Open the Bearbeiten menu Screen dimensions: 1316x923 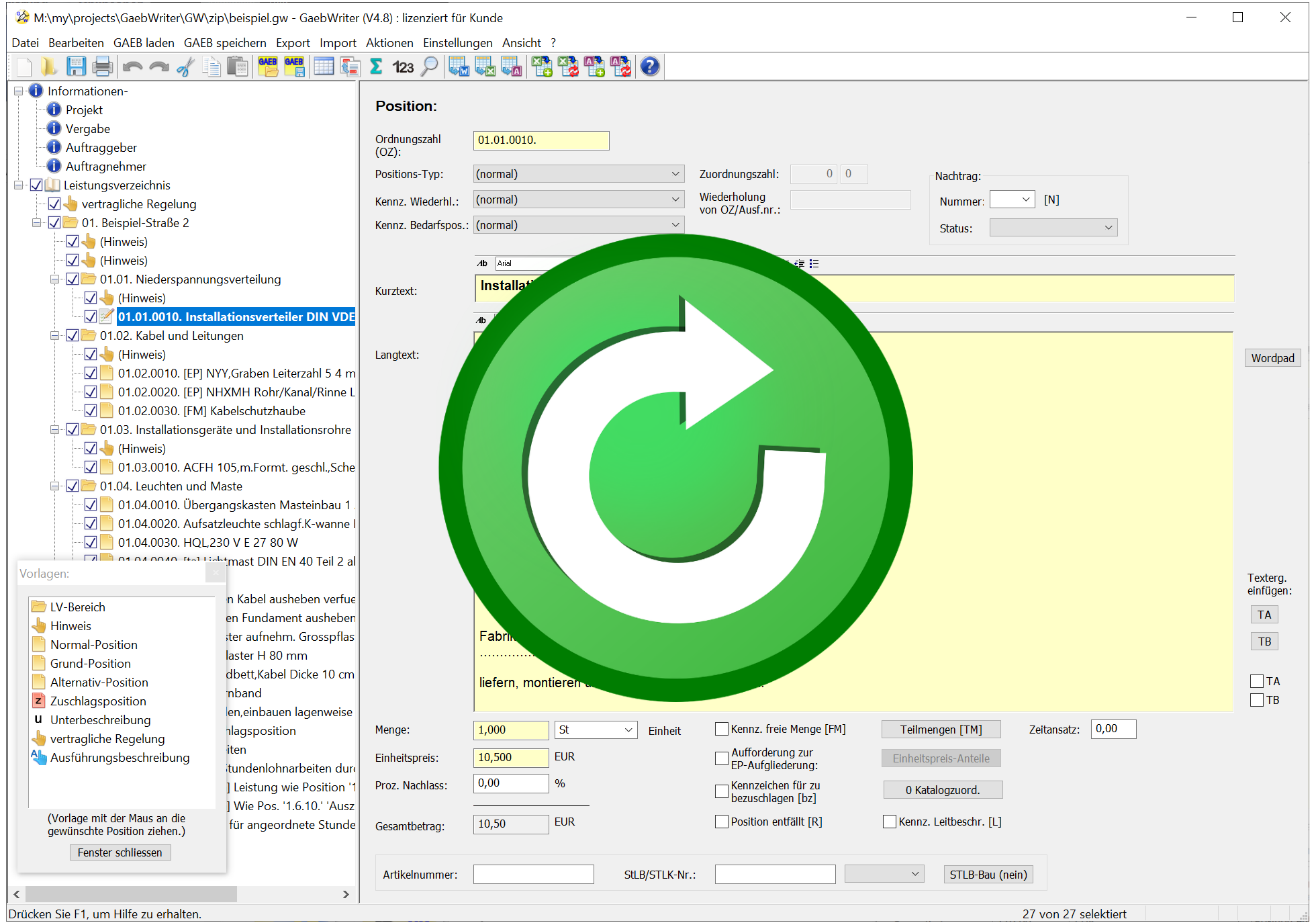coord(76,43)
